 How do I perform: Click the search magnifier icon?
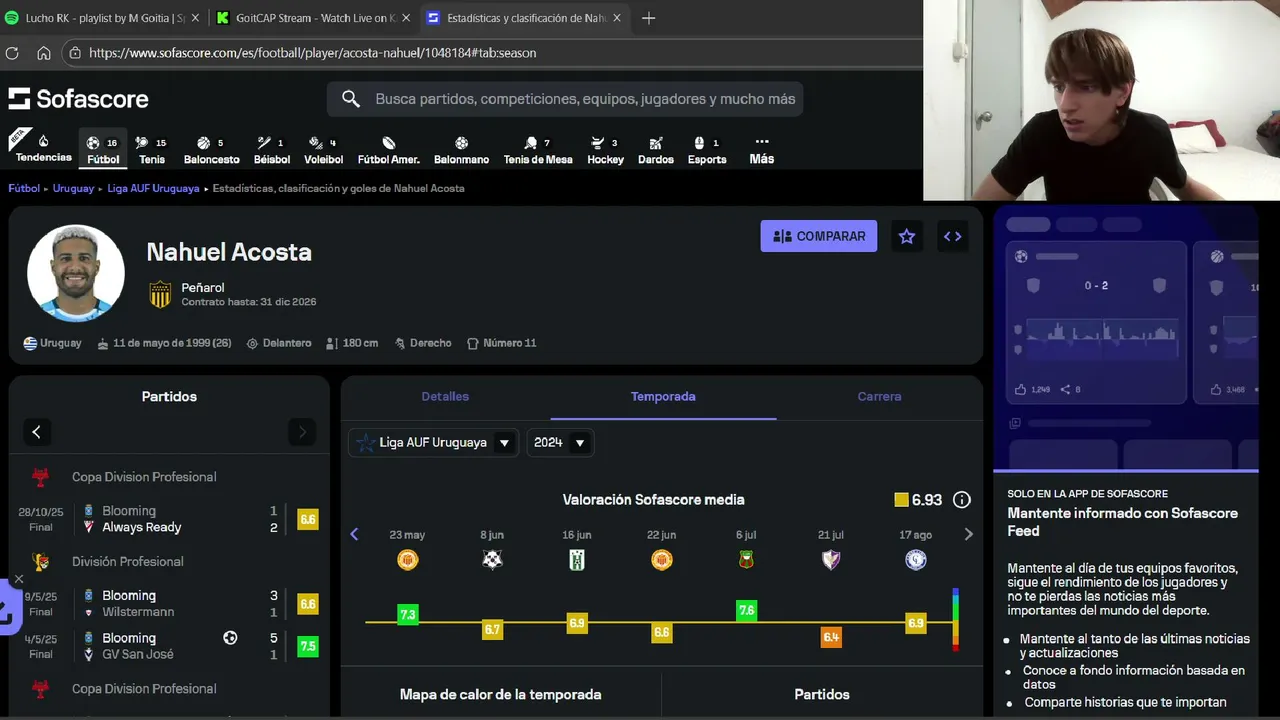[x=351, y=98]
